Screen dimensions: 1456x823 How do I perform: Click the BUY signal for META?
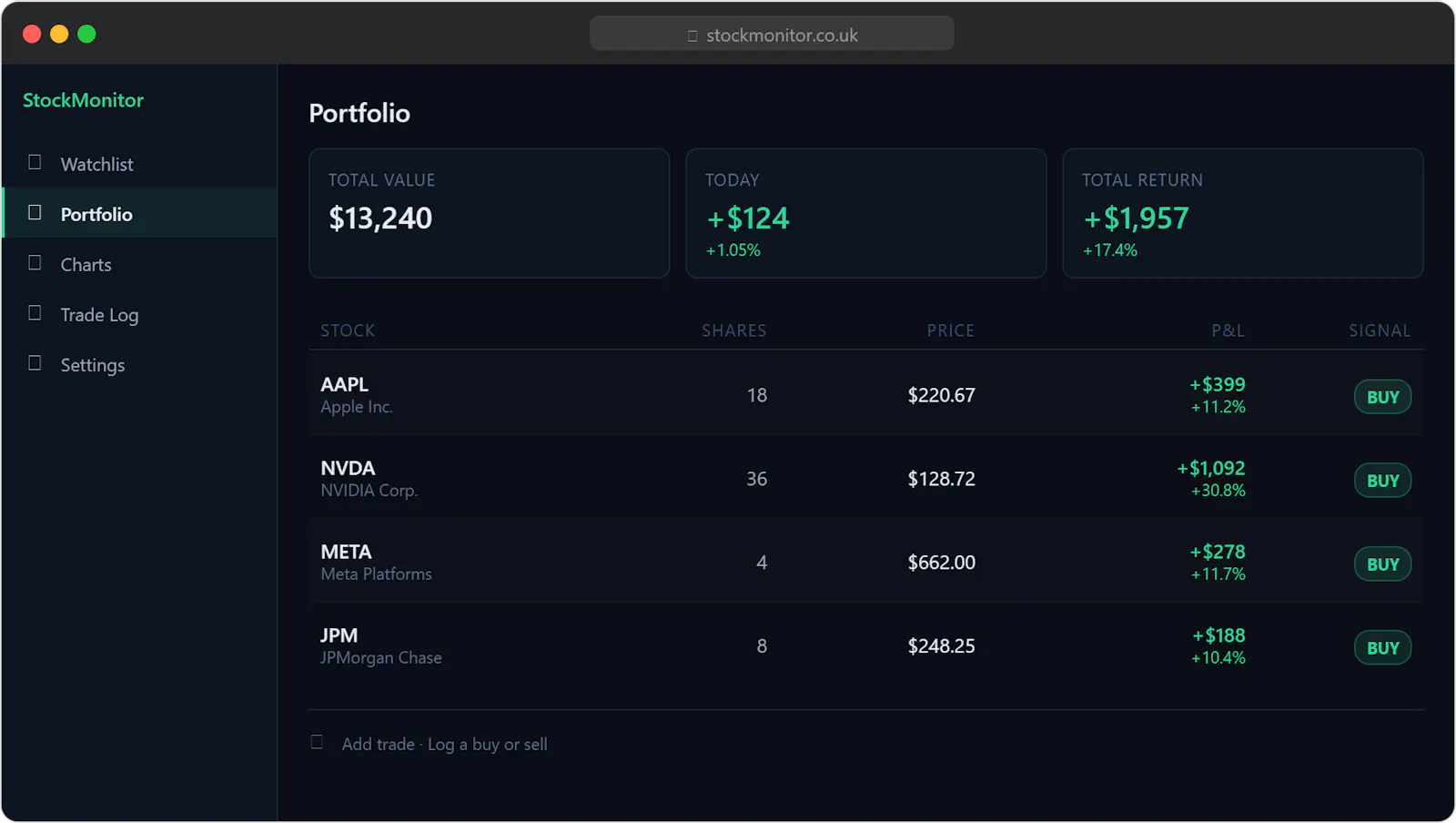click(1382, 564)
